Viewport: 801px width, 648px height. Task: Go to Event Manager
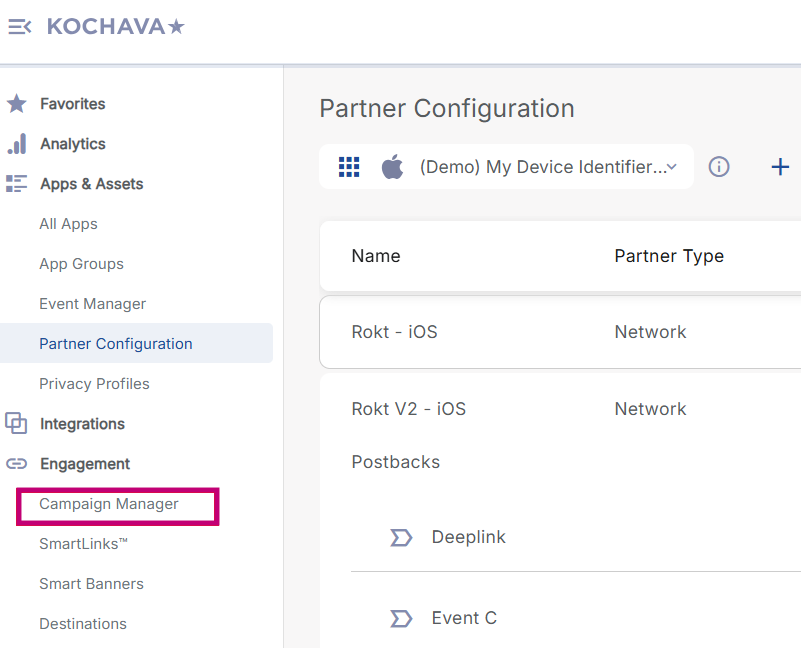[x=92, y=304]
